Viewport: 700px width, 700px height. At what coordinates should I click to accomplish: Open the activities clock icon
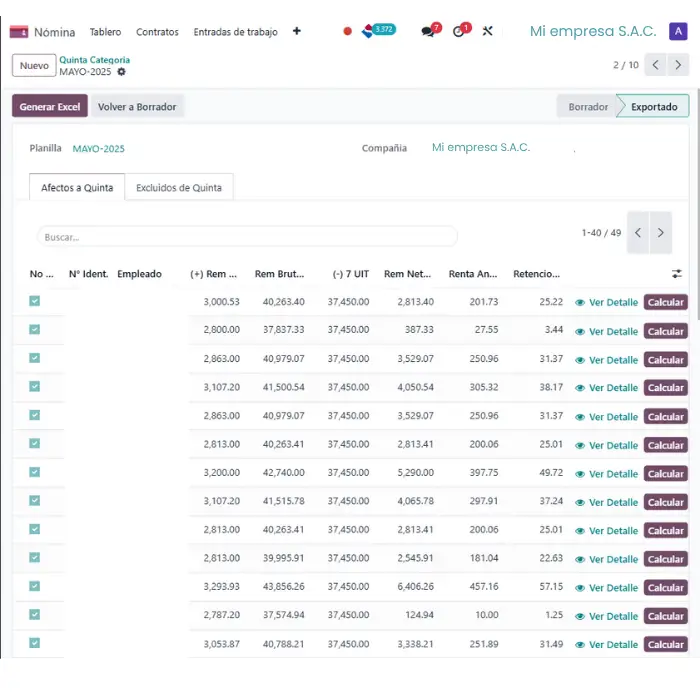[x=459, y=31]
